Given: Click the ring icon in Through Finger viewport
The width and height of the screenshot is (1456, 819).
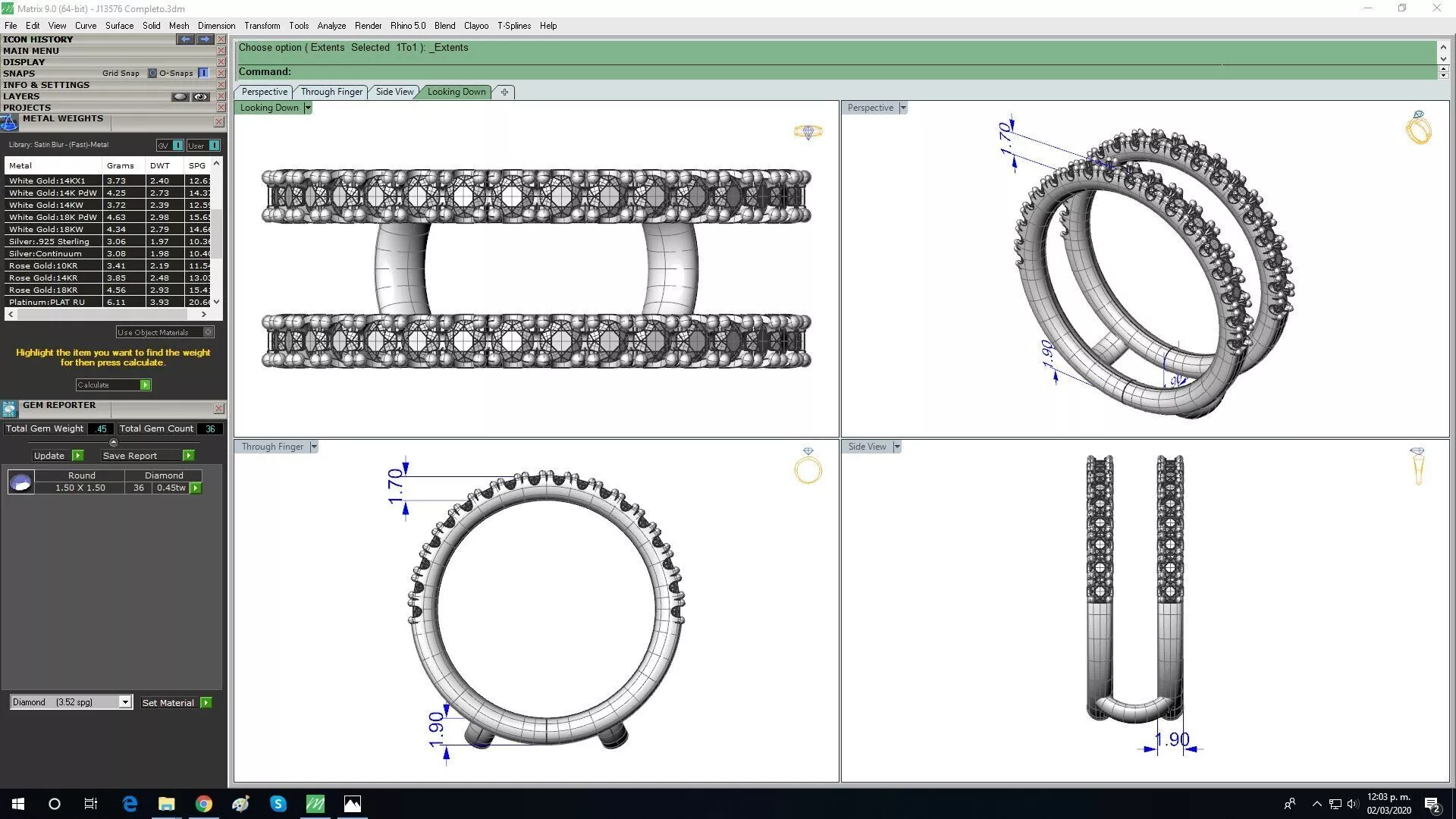Looking at the screenshot, I should (x=808, y=466).
